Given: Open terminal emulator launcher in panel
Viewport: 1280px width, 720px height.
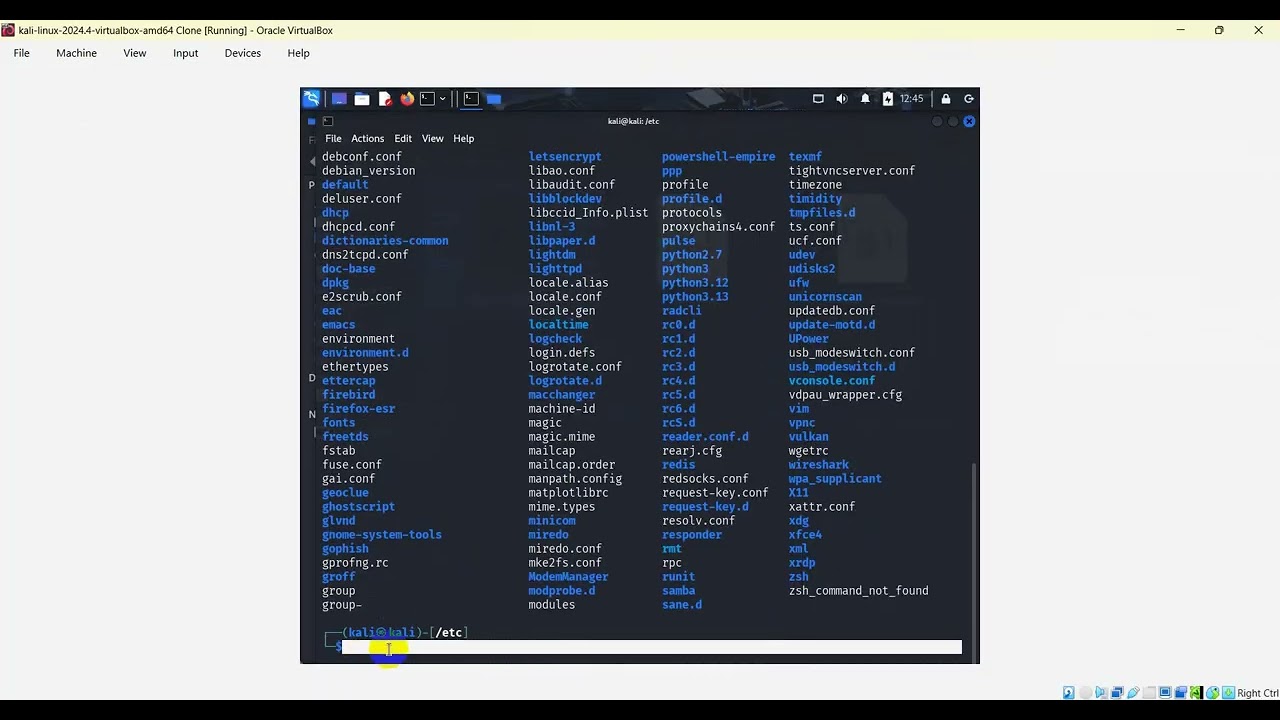Looking at the screenshot, I should click(x=427, y=99).
